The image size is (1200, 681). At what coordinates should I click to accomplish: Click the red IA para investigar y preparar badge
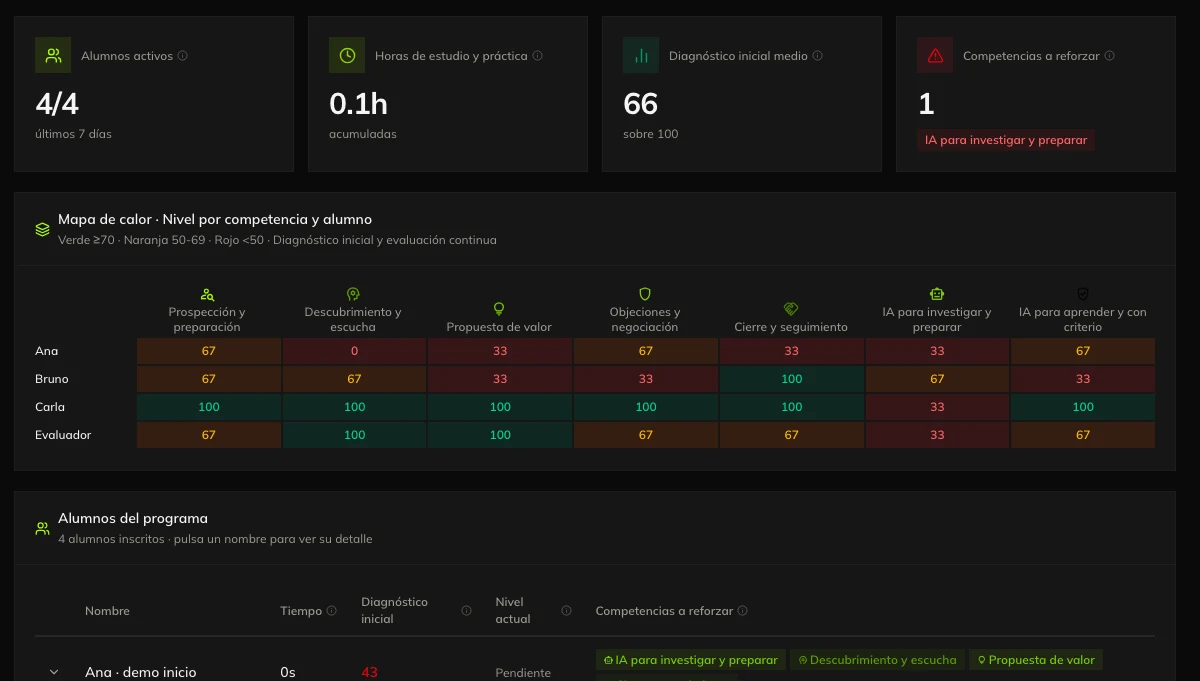pyautogui.click(x=1006, y=140)
